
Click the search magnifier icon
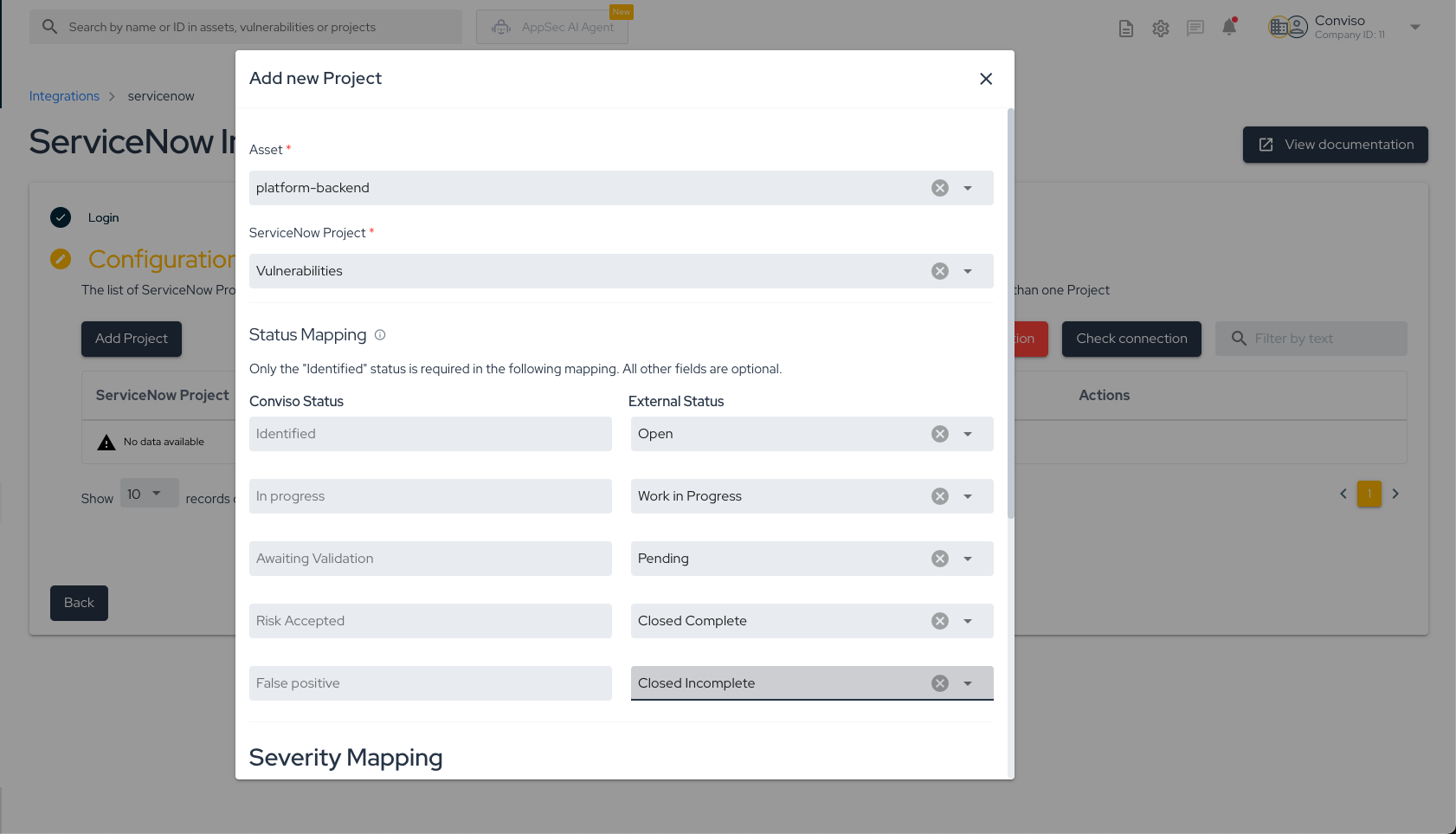pos(49,26)
